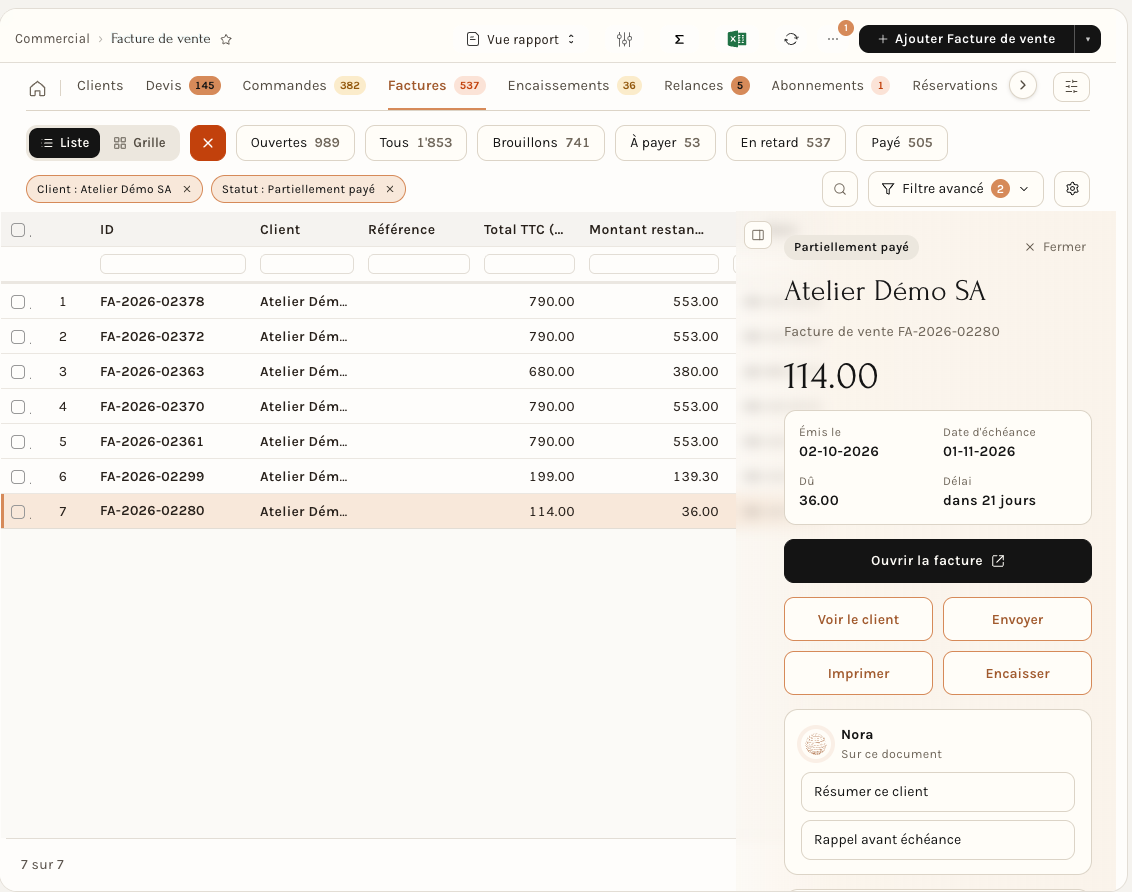
Task: Select the checkbox for FA-2026-02299
Action: [18, 477]
